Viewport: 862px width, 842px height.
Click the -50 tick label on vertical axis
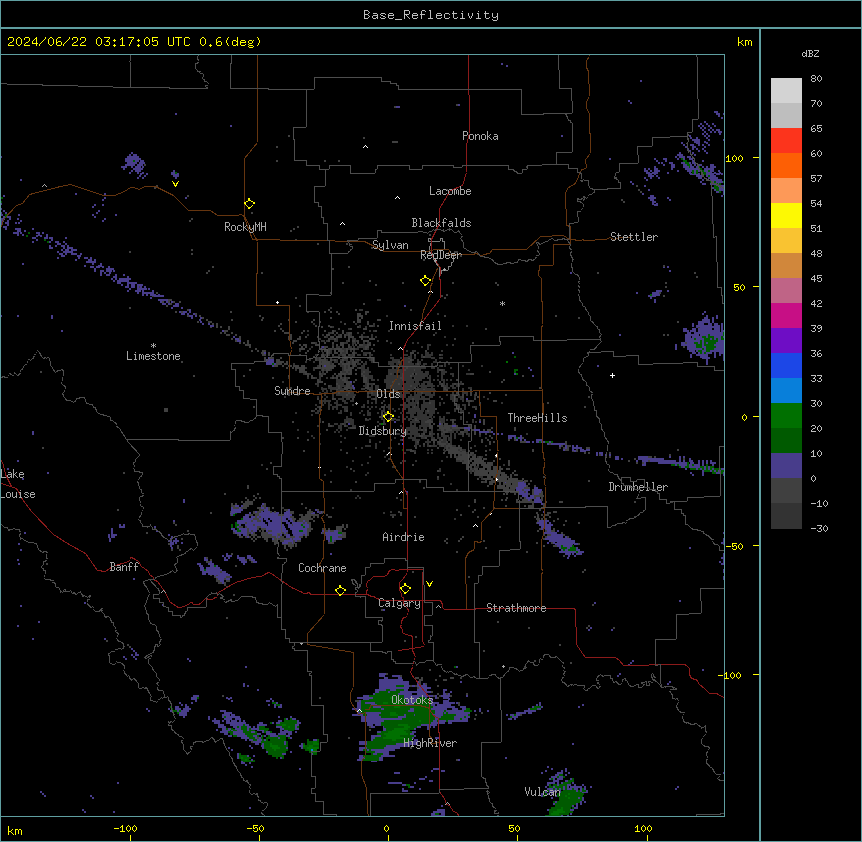(x=734, y=546)
